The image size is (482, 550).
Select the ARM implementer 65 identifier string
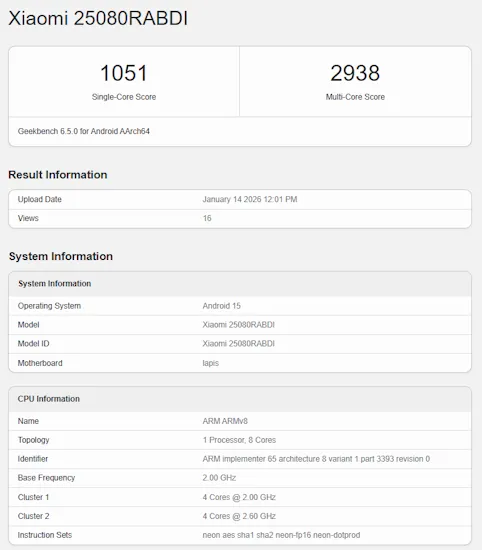click(x=316, y=459)
